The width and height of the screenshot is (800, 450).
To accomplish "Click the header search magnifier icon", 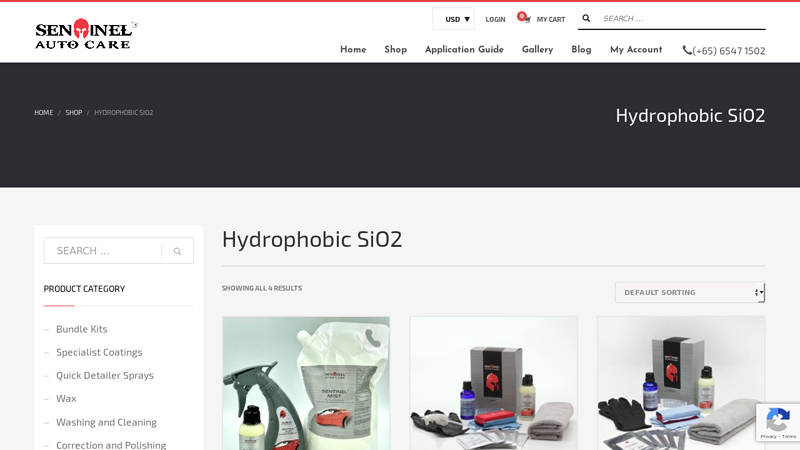I will 586,18.
